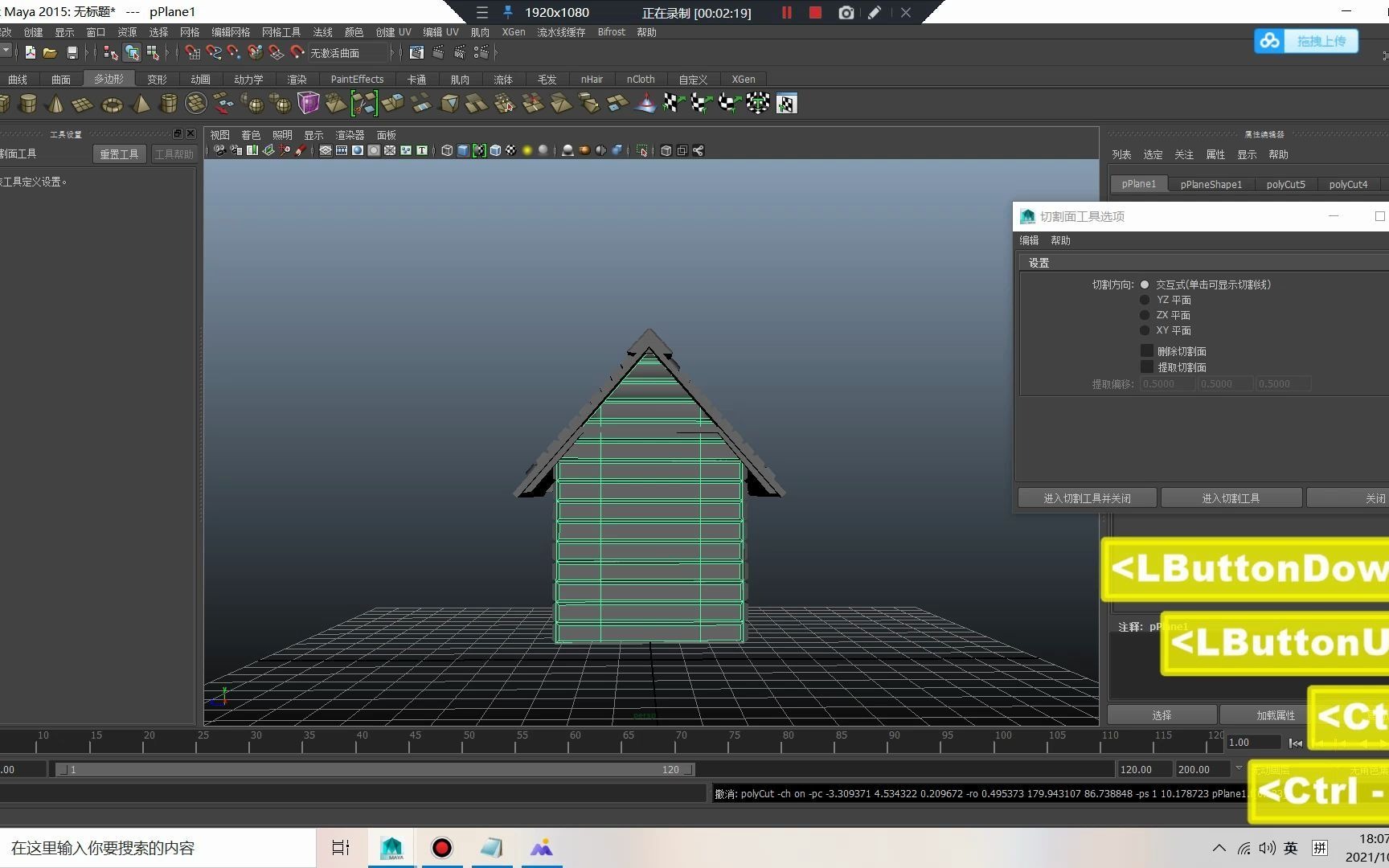Toggle the Film Gate viewport icon
This screenshot has width=1389, height=868.
tap(342, 150)
